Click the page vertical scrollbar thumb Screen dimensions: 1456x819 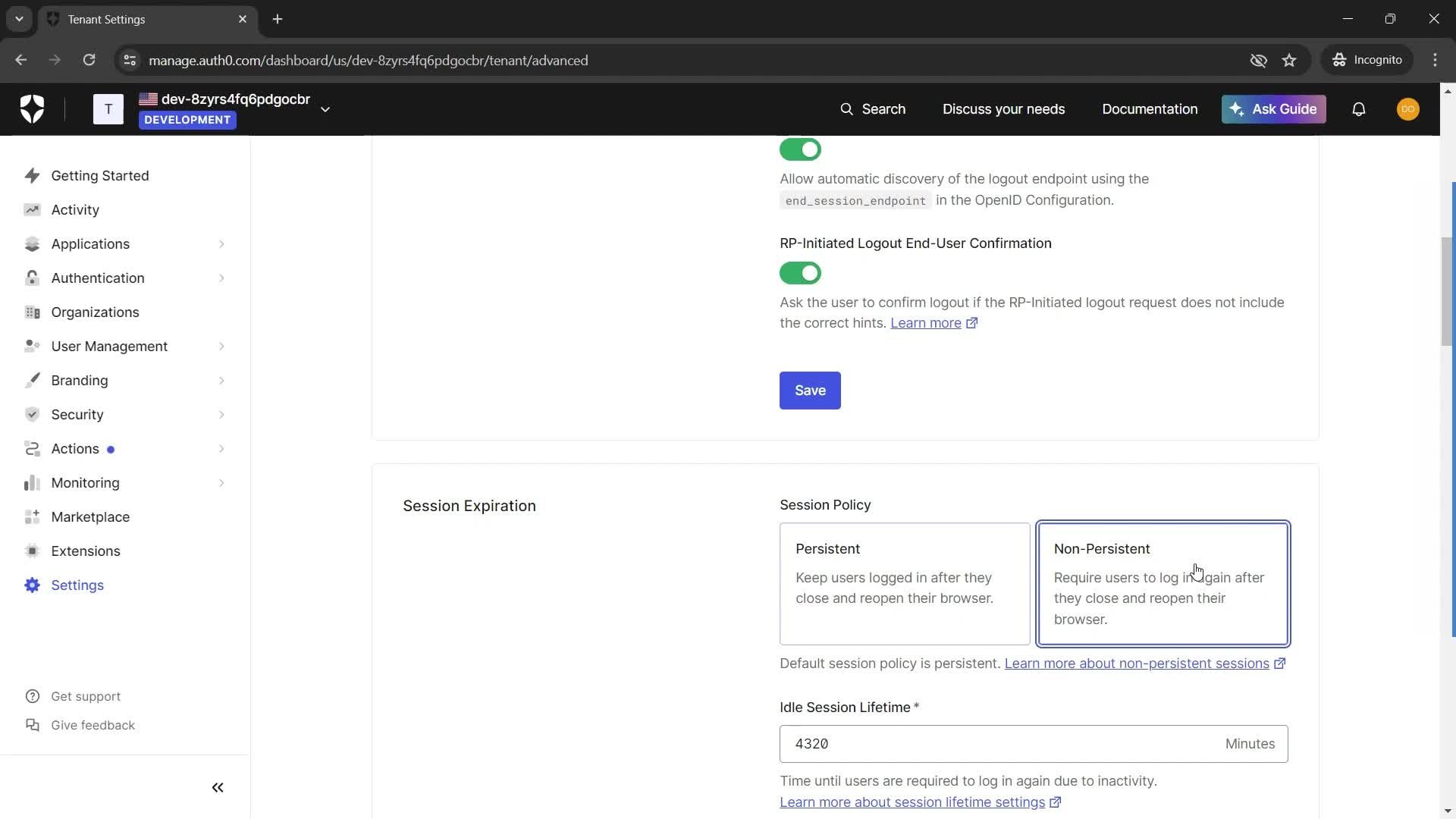click(x=1448, y=291)
